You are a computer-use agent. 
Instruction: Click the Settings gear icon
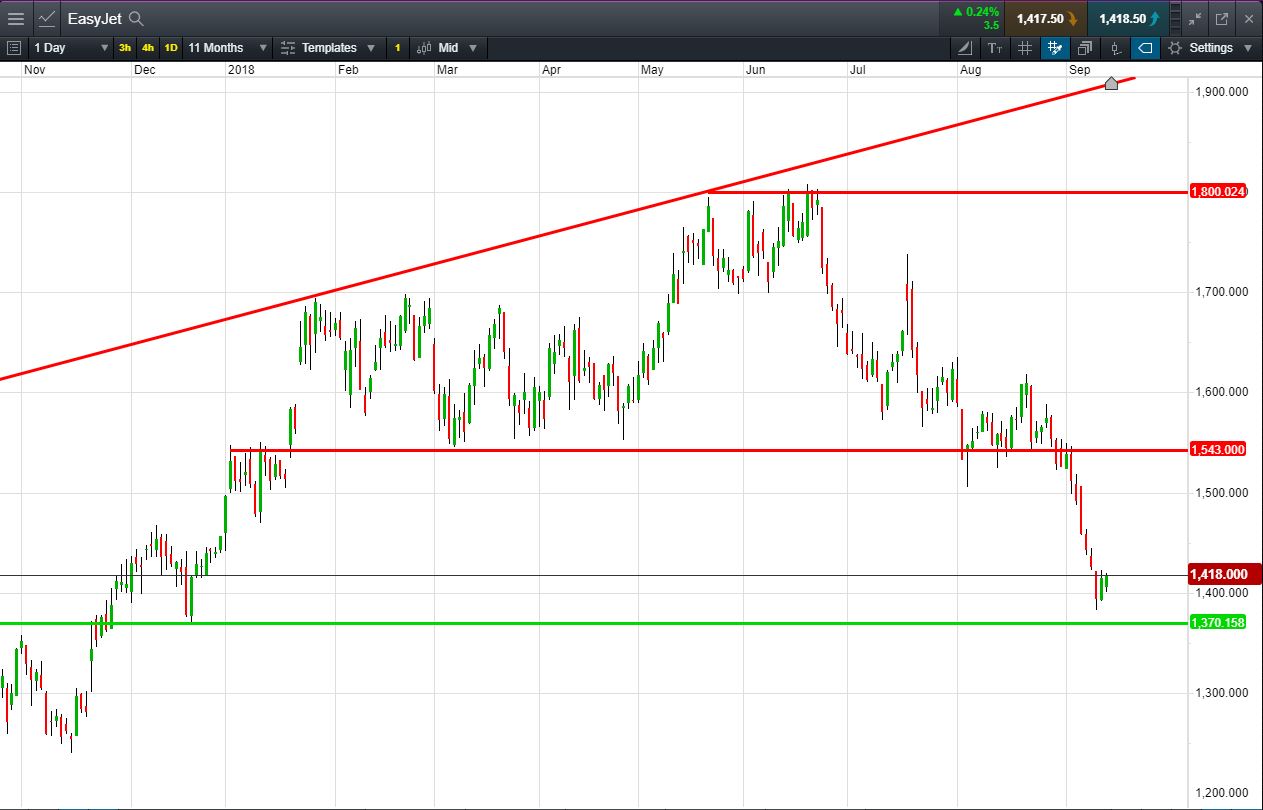click(x=1175, y=47)
